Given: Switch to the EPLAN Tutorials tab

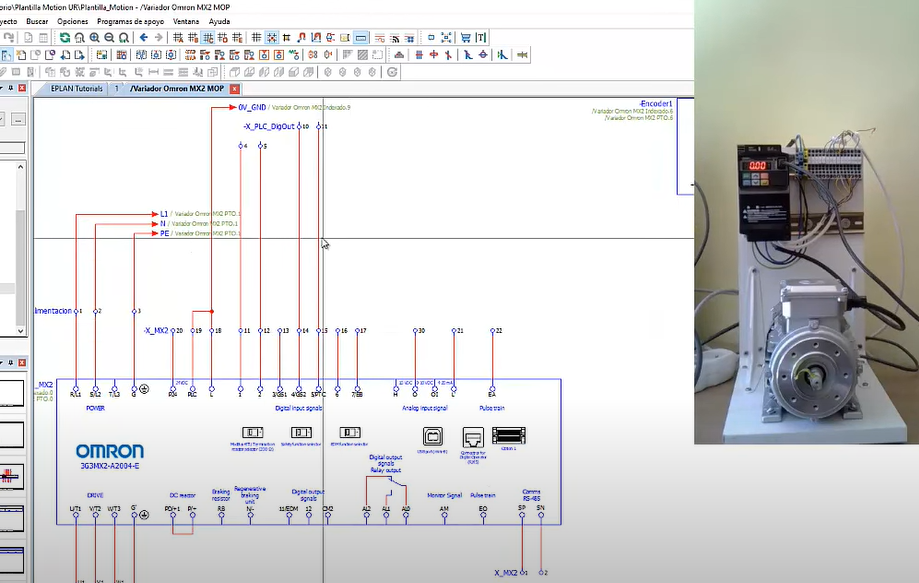Looking at the screenshot, I should point(76,88).
